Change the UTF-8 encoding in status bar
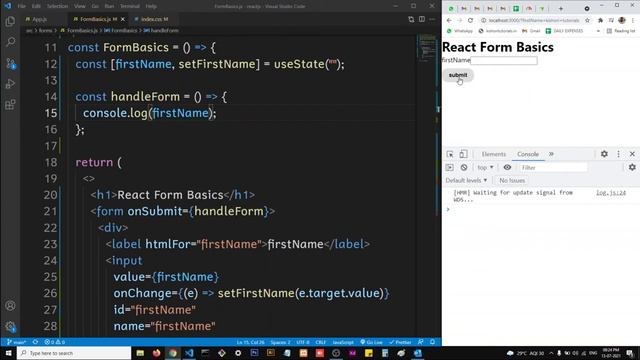The image size is (640, 360). (x=303, y=342)
